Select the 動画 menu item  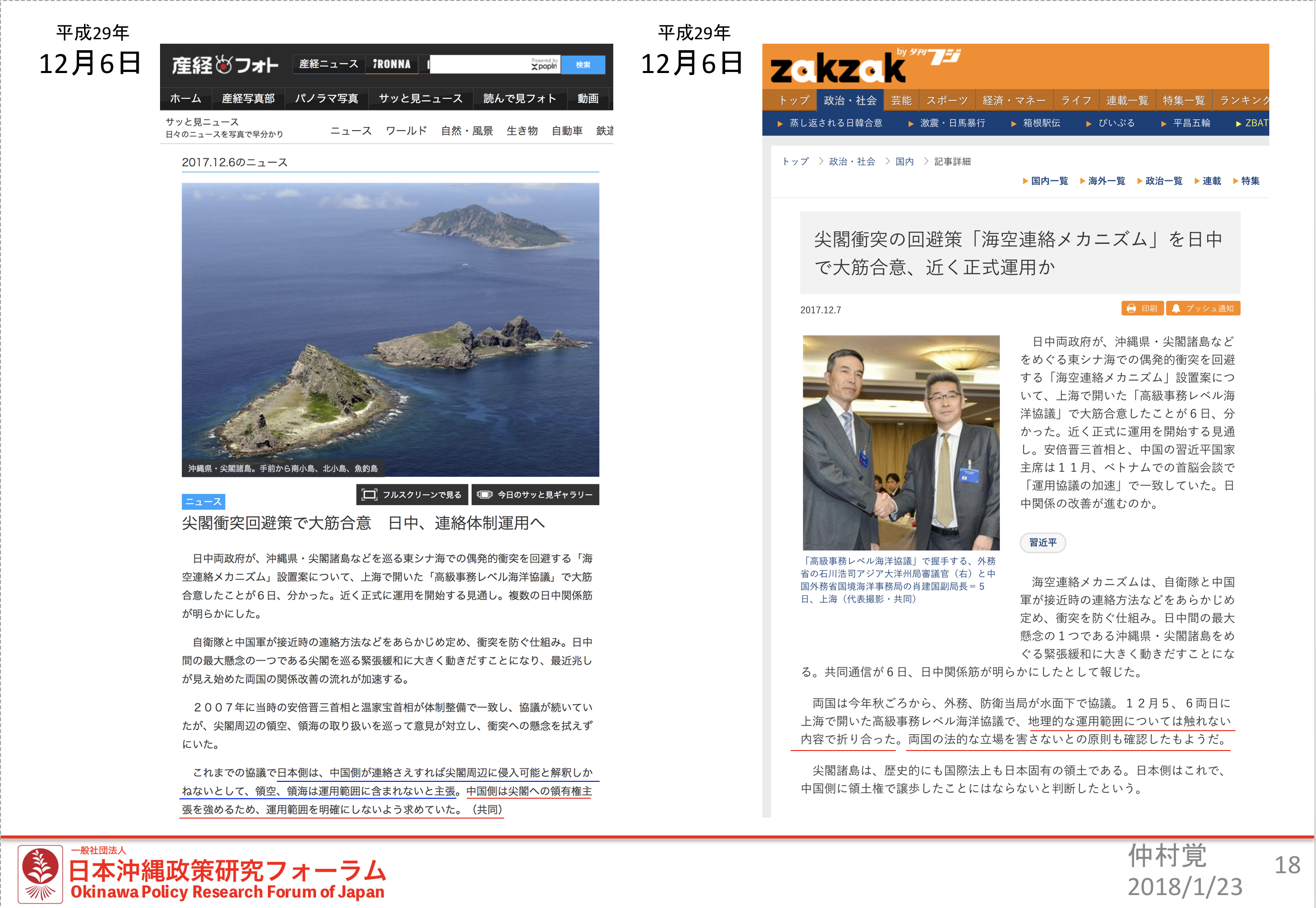(587, 98)
